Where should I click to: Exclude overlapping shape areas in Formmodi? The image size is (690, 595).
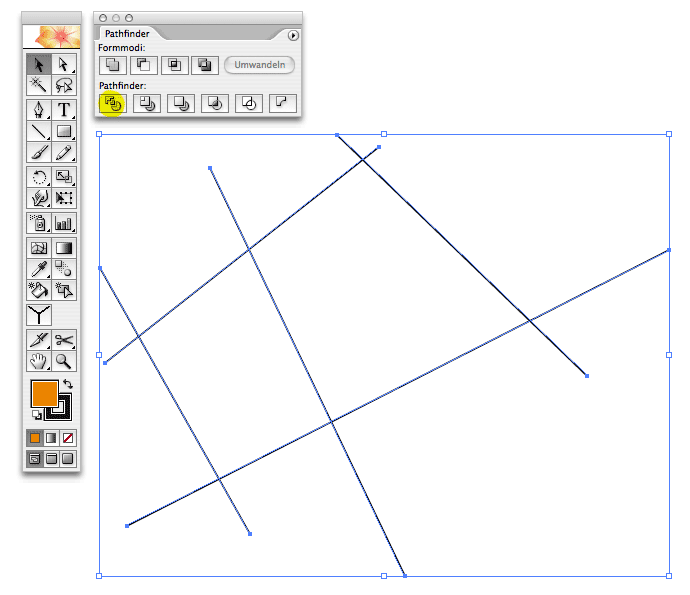click(205, 65)
